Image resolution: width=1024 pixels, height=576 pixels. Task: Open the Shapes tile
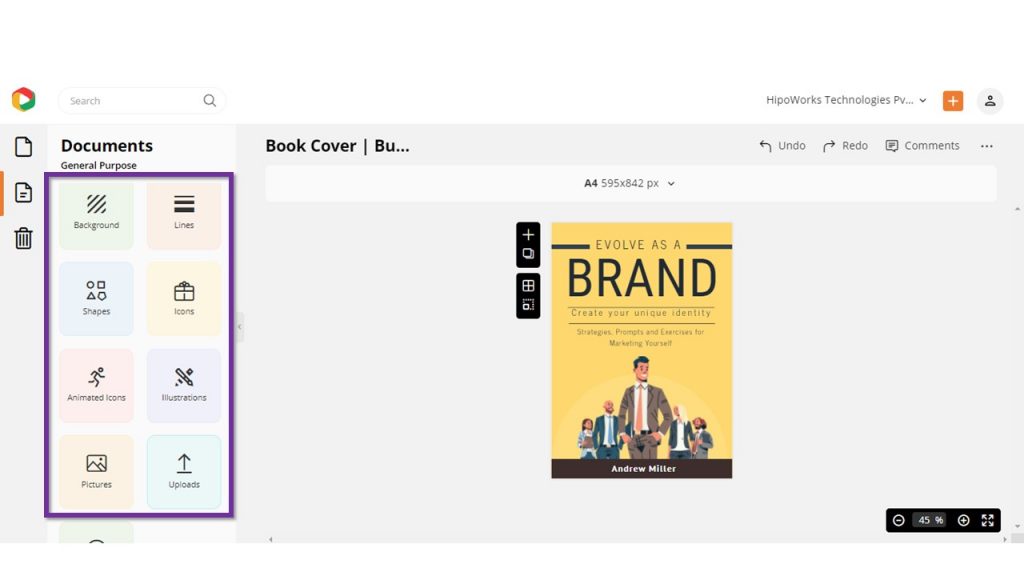[96, 299]
